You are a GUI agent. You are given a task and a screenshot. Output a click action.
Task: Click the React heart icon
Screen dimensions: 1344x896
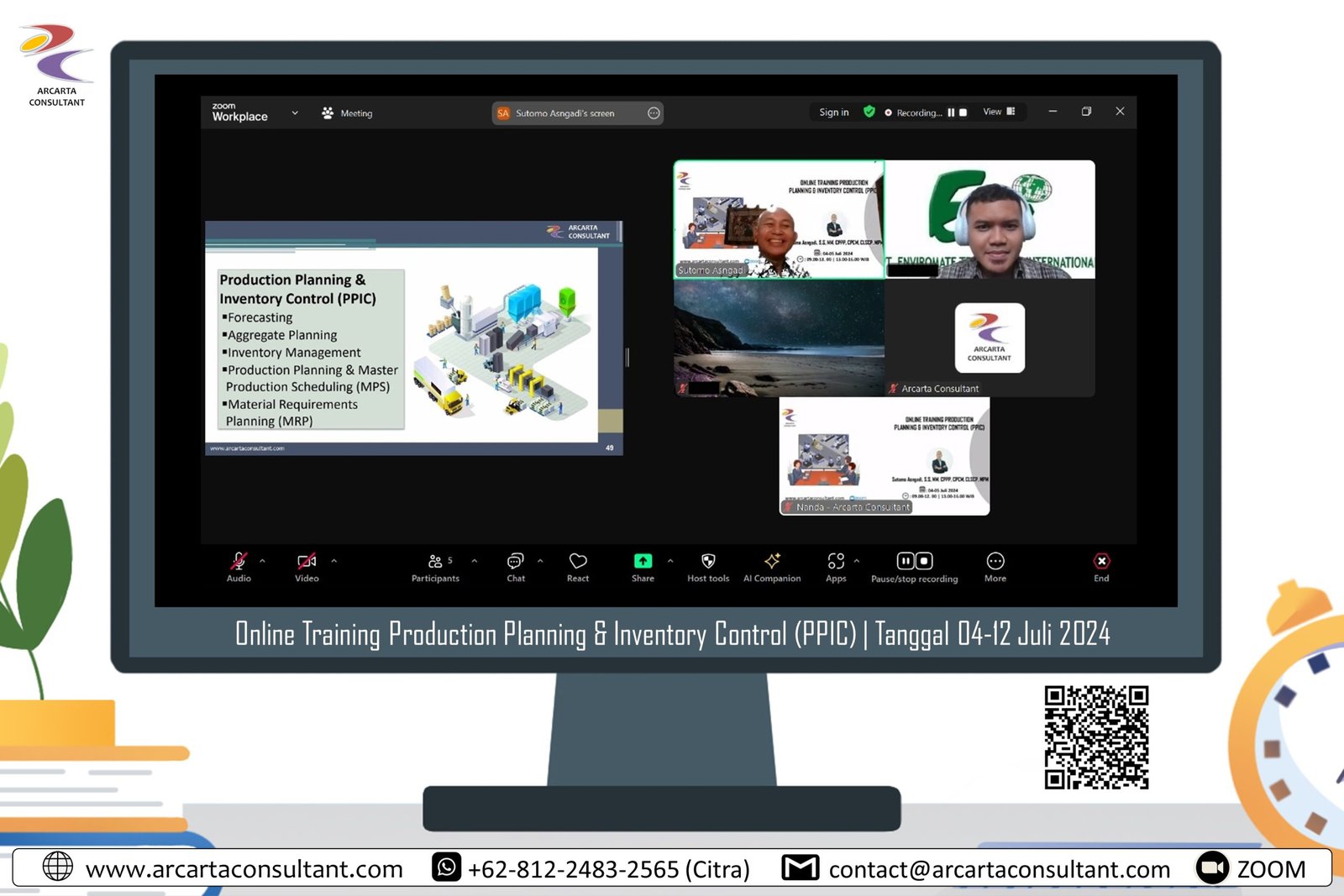click(x=578, y=562)
